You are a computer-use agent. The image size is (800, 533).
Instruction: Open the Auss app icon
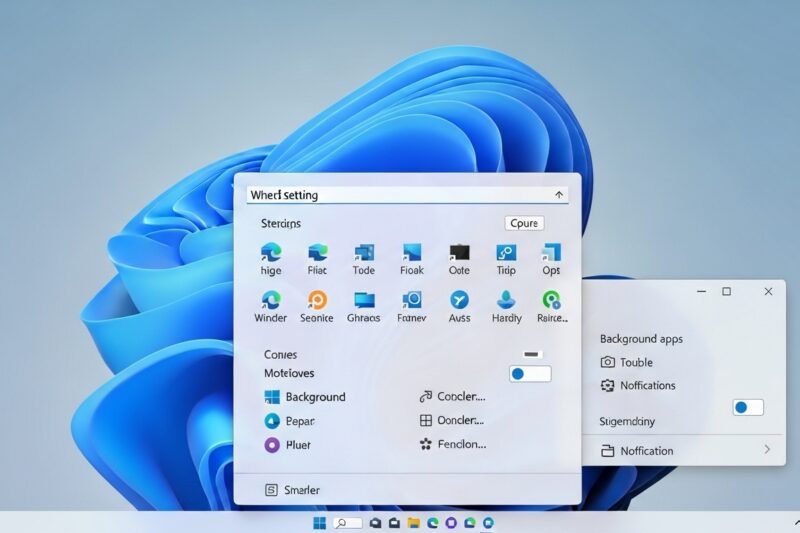pos(459,300)
